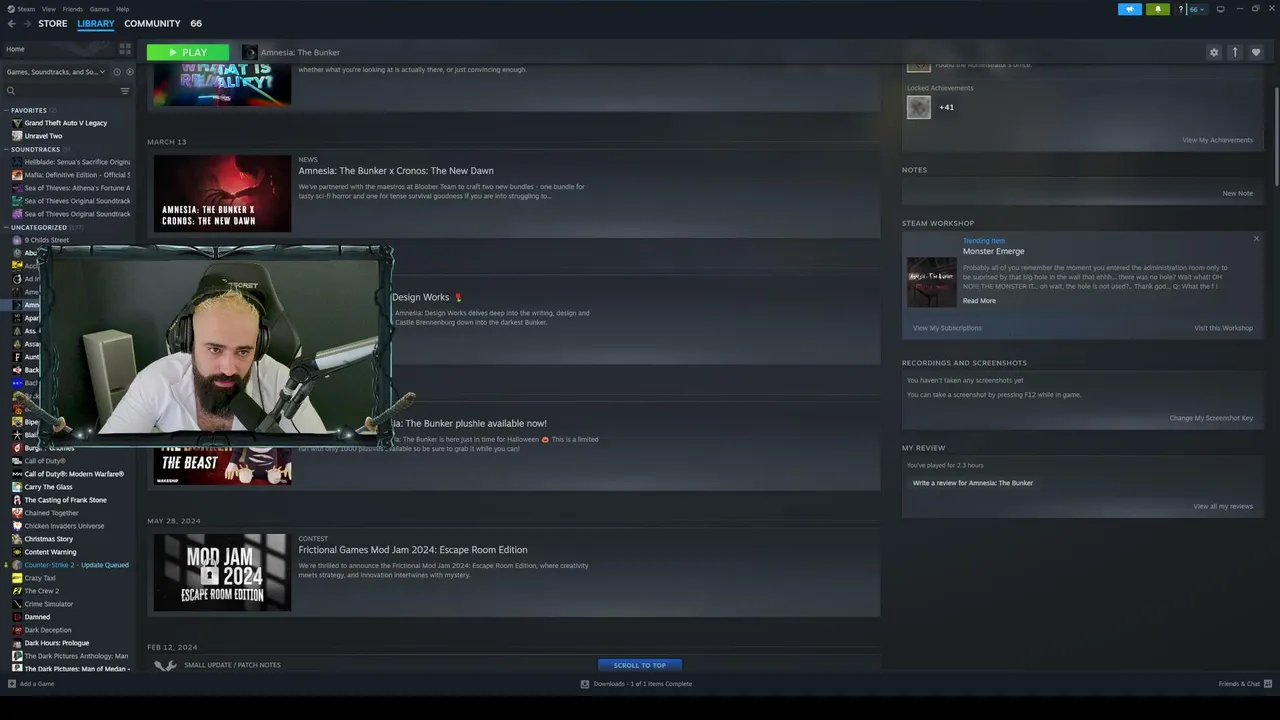The height and width of the screenshot is (720, 1280).
Task: Select The Casting of Frank Stone
Action: coord(65,500)
